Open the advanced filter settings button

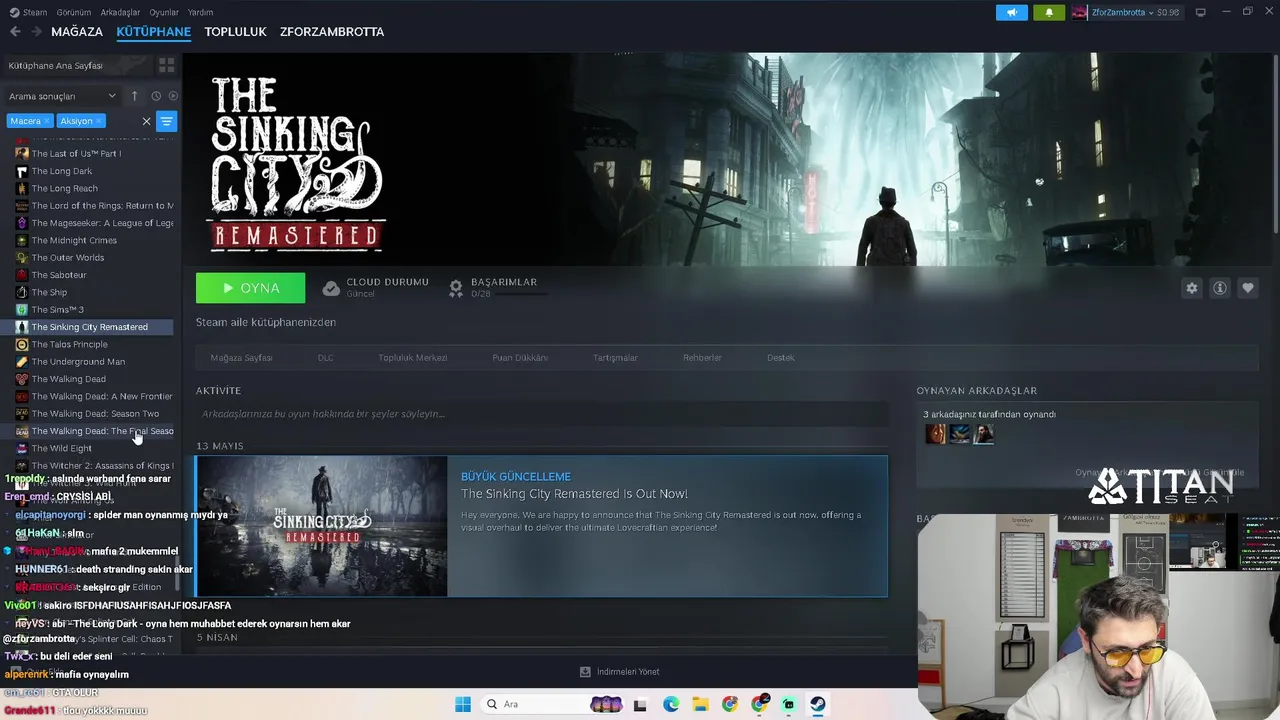click(x=166, y=121)
